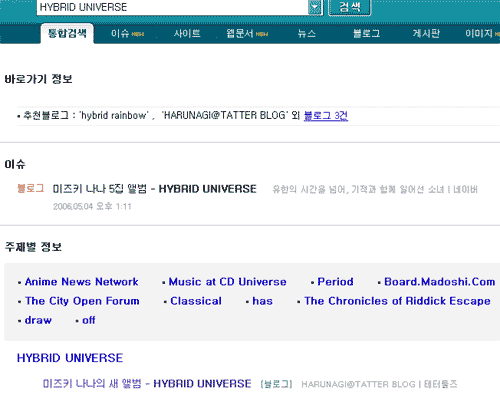
Task: Click the 바로가기 정보 section heading
Action: [x=39, y=79]
